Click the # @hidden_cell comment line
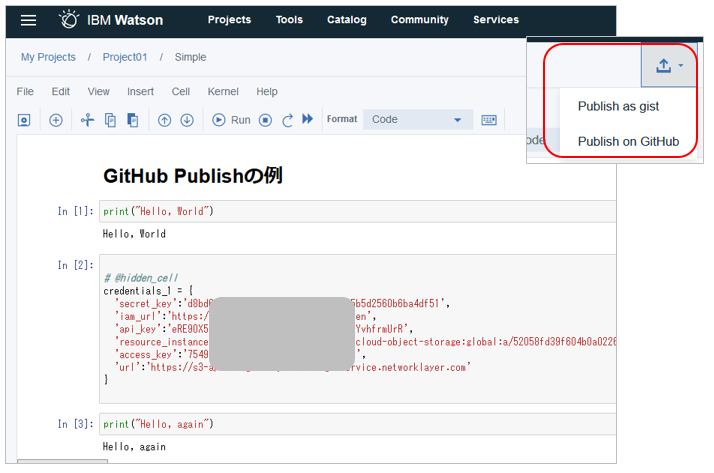This screenshot has width=714, height=473. 141,278
